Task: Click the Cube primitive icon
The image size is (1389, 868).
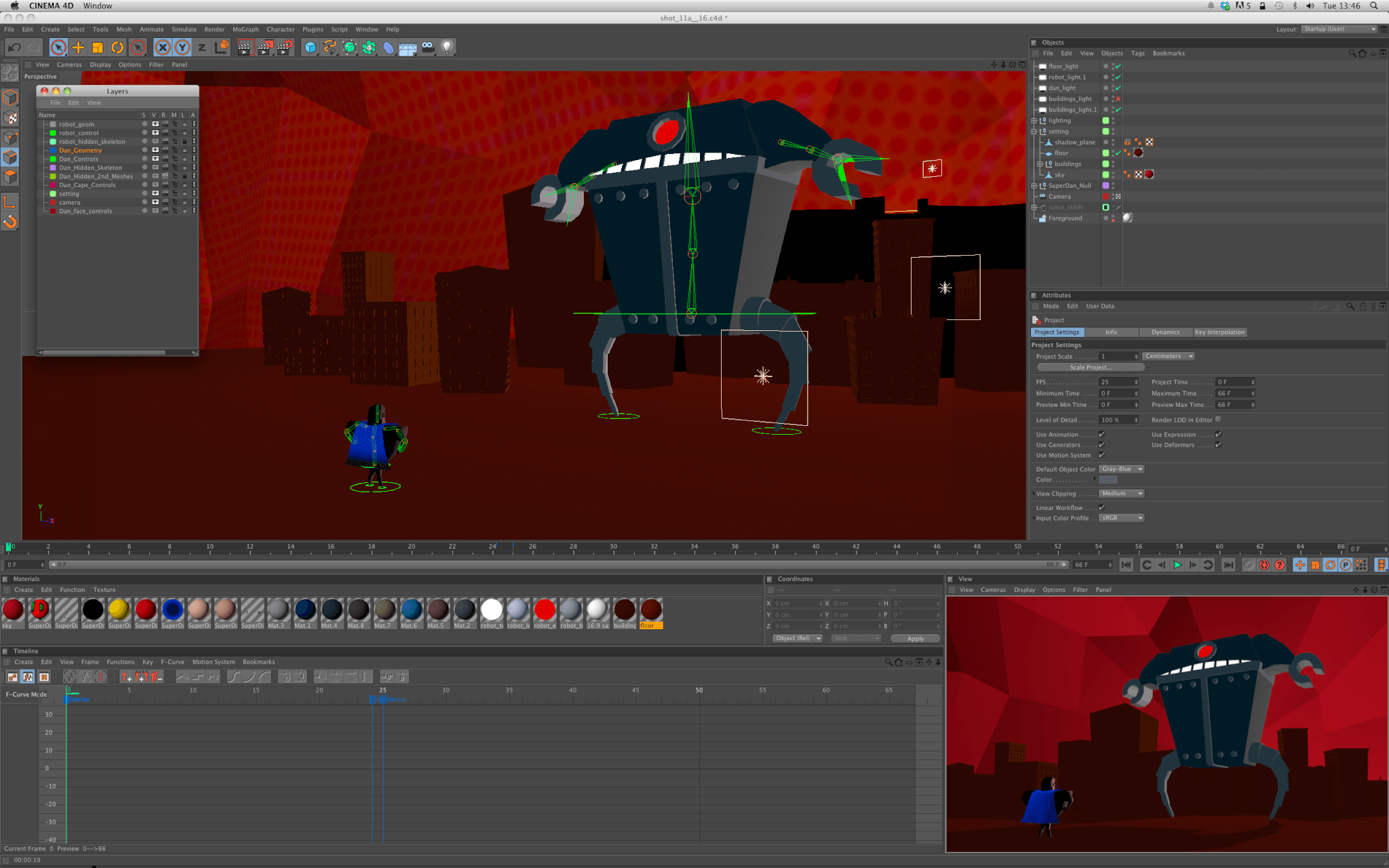Action: pyautogui.click(x=310, y=47)
